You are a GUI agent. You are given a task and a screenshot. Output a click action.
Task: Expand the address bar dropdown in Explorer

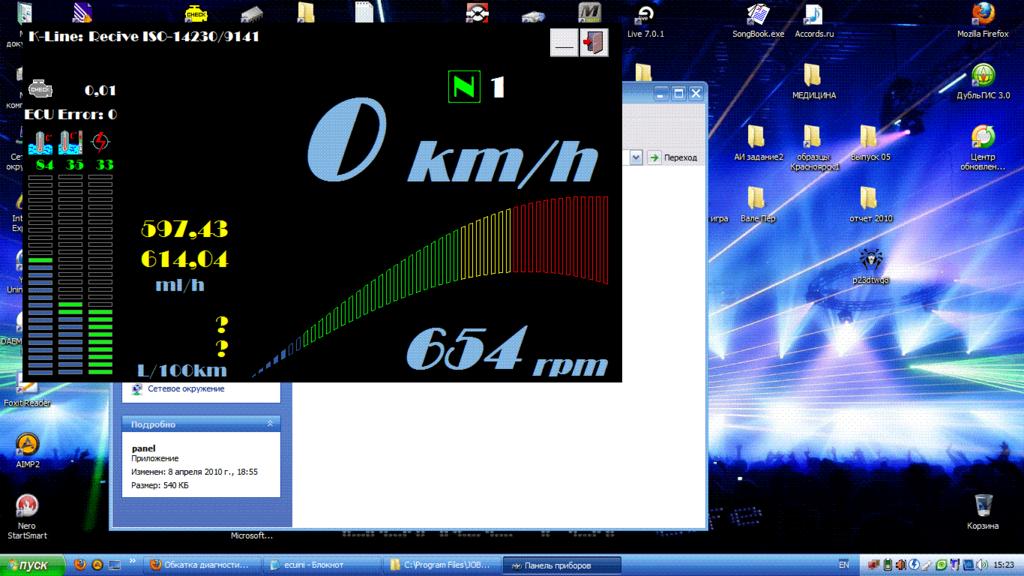(x=635, y=157)
